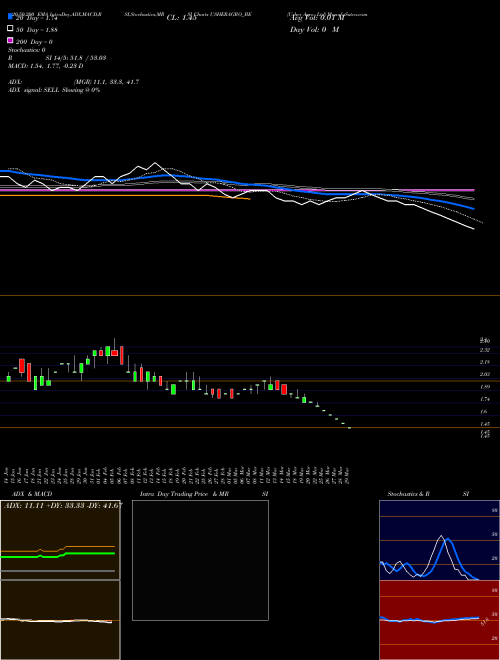Image resolution: width=500 pixels, height=660 pixels.
Task: Click the last green candlestick at chart bottom
Action: coord(349,428)
